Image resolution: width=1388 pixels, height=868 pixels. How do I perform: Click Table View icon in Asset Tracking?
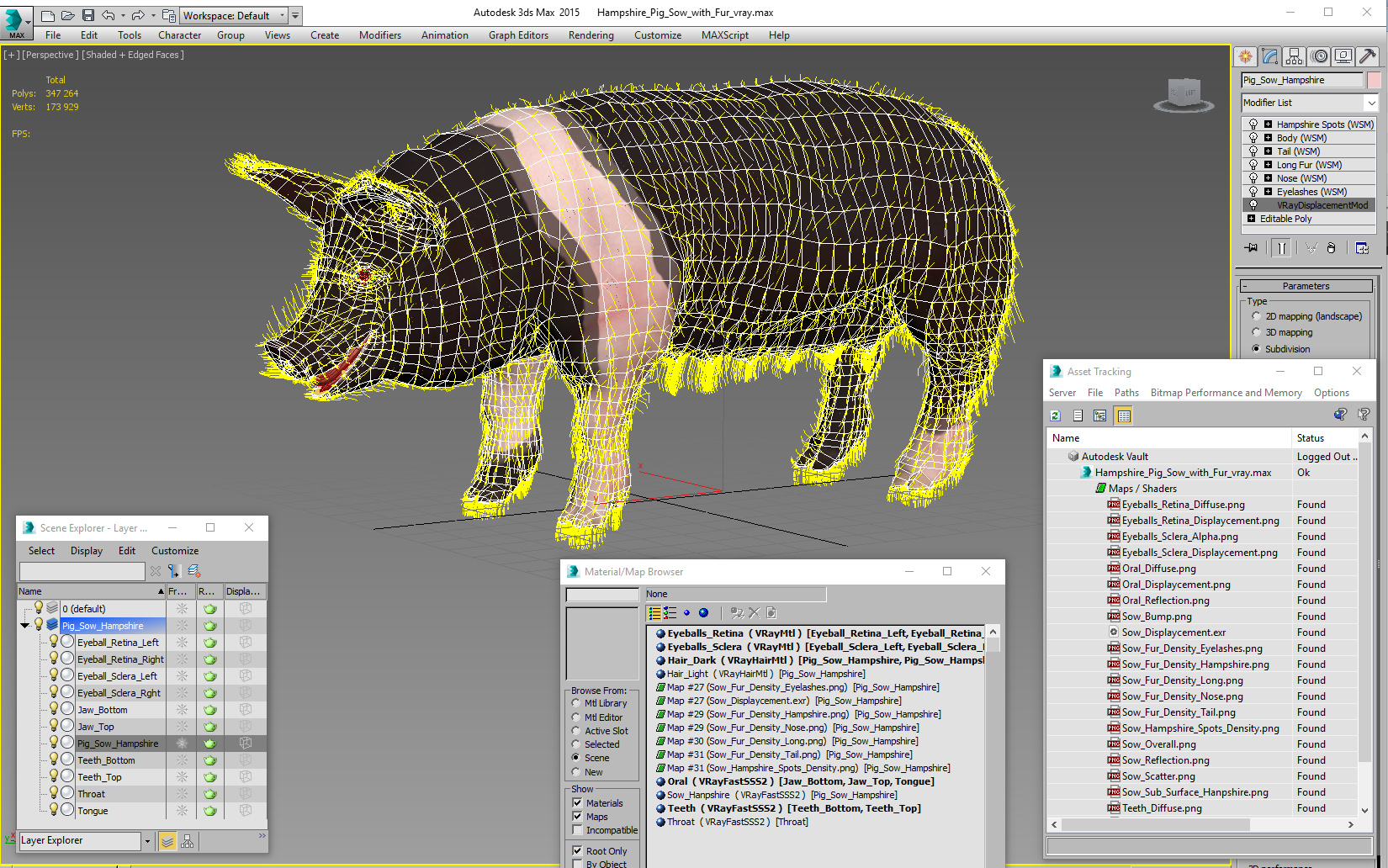[1124, 415]
